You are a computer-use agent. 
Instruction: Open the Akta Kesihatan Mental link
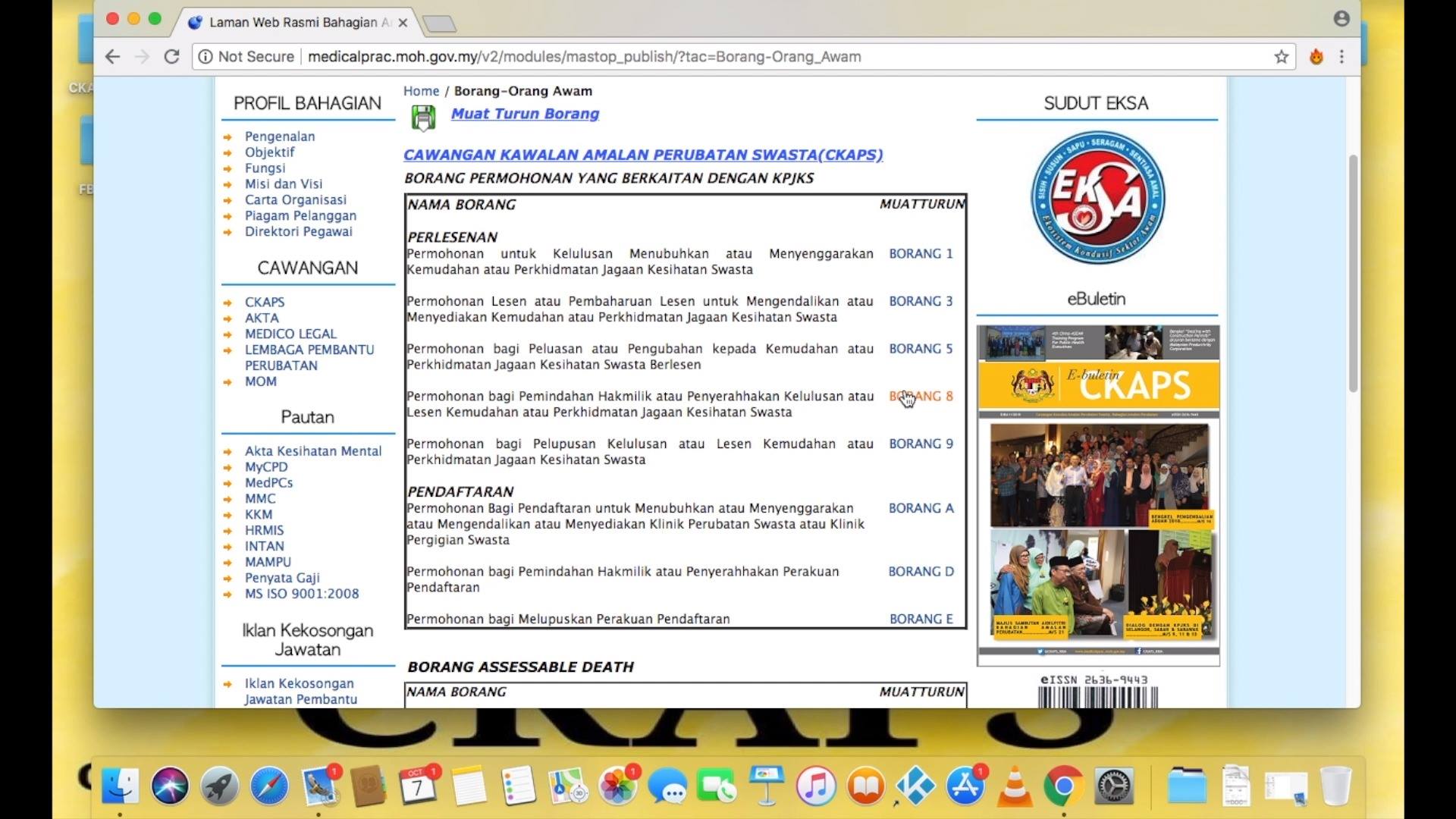click(x=313, y=451)
